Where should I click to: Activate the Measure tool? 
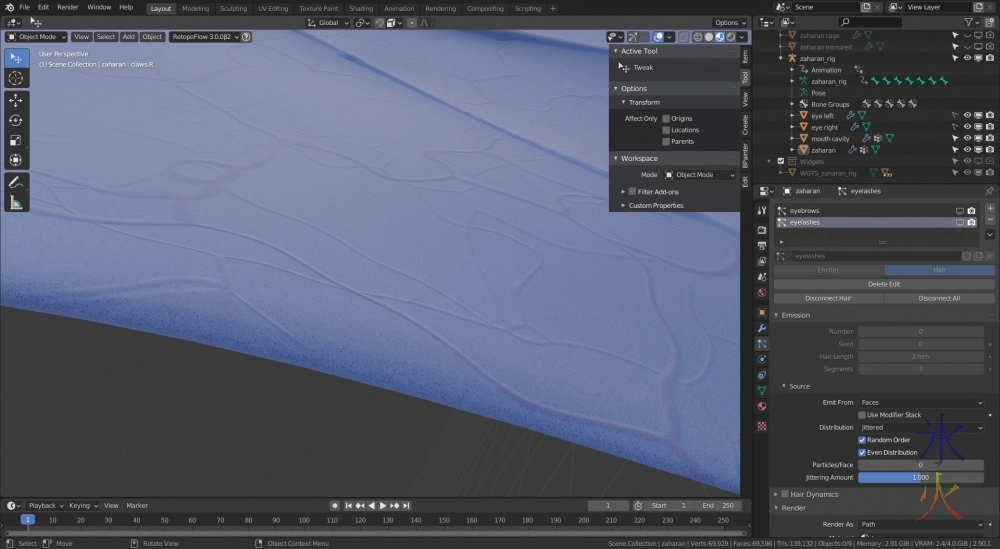tap(16, 203)
